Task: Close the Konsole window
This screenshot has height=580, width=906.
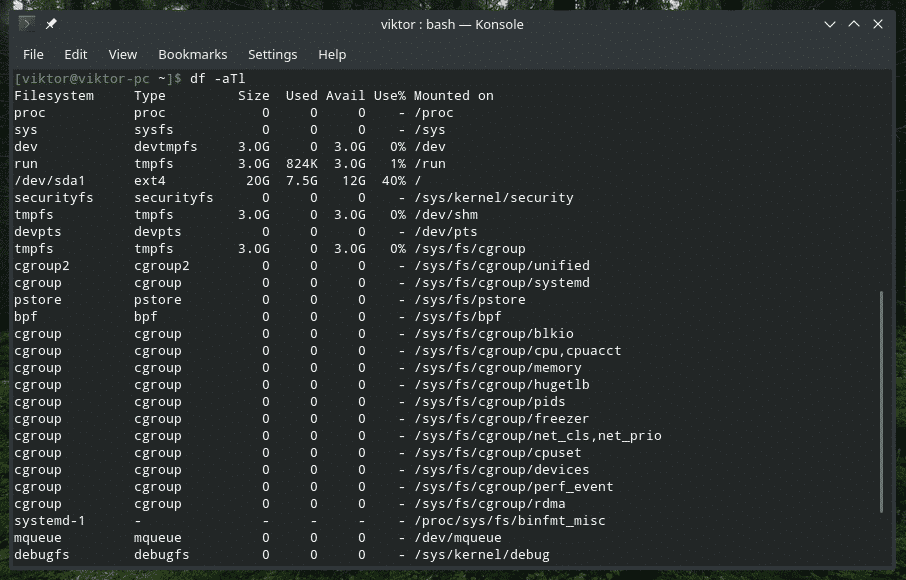Action: 880,24
